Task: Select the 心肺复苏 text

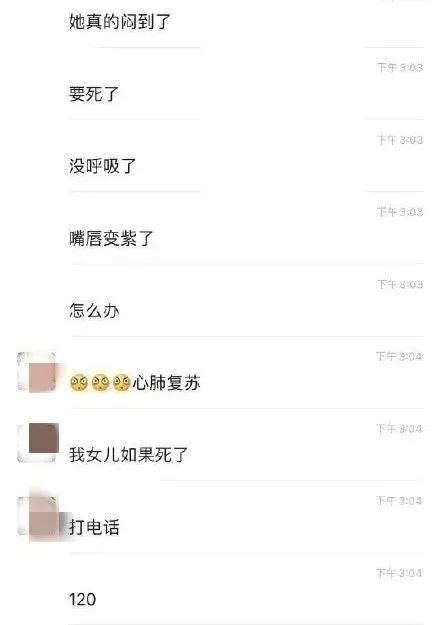Action: coord(166,383)
